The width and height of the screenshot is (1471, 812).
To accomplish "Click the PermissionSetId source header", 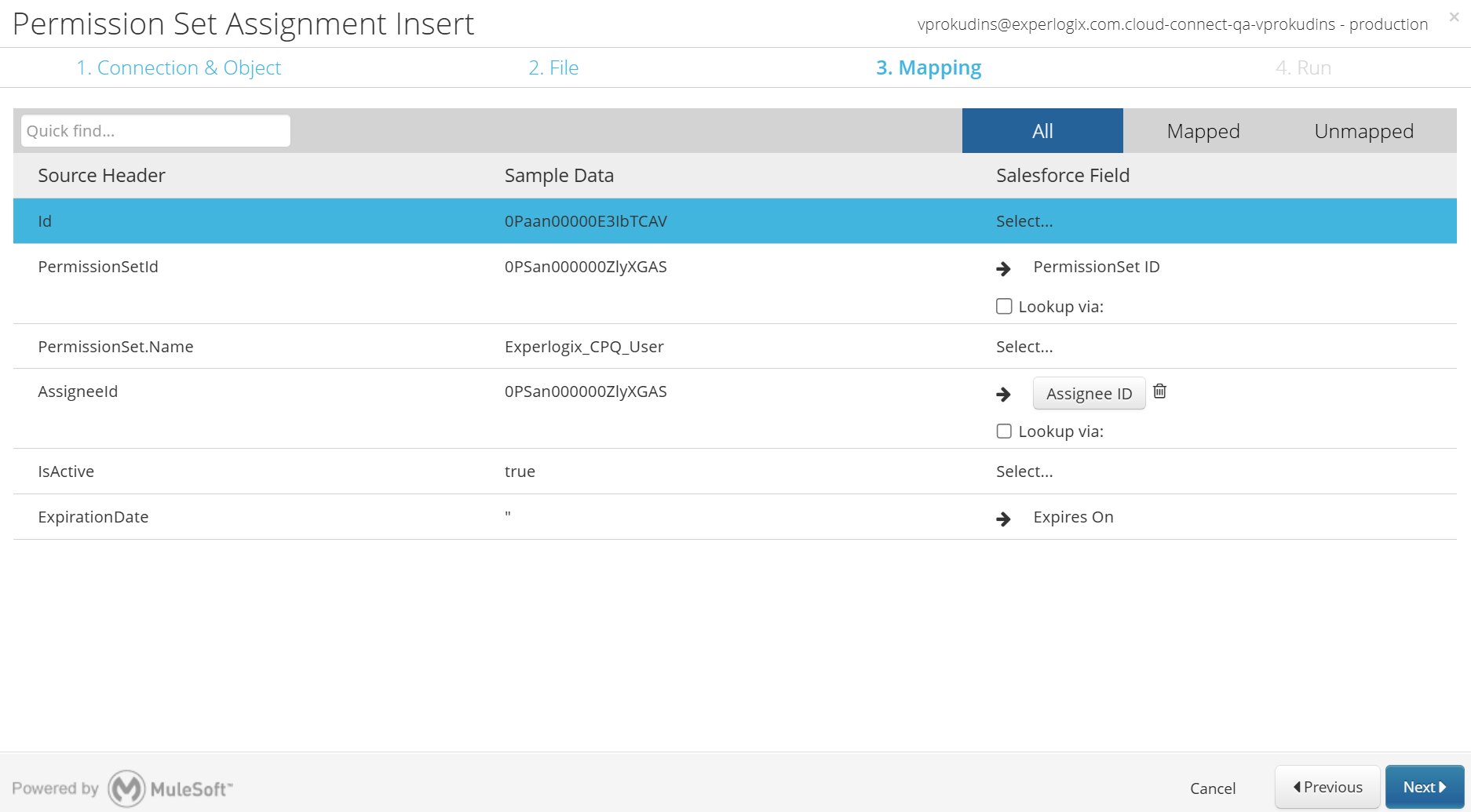I will coord(98,267).
